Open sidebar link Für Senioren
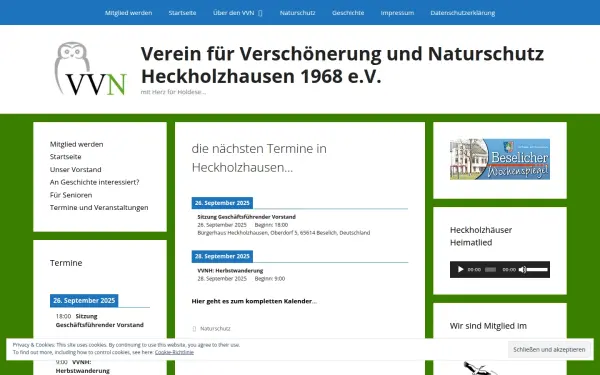 click(x=71, y=195)
